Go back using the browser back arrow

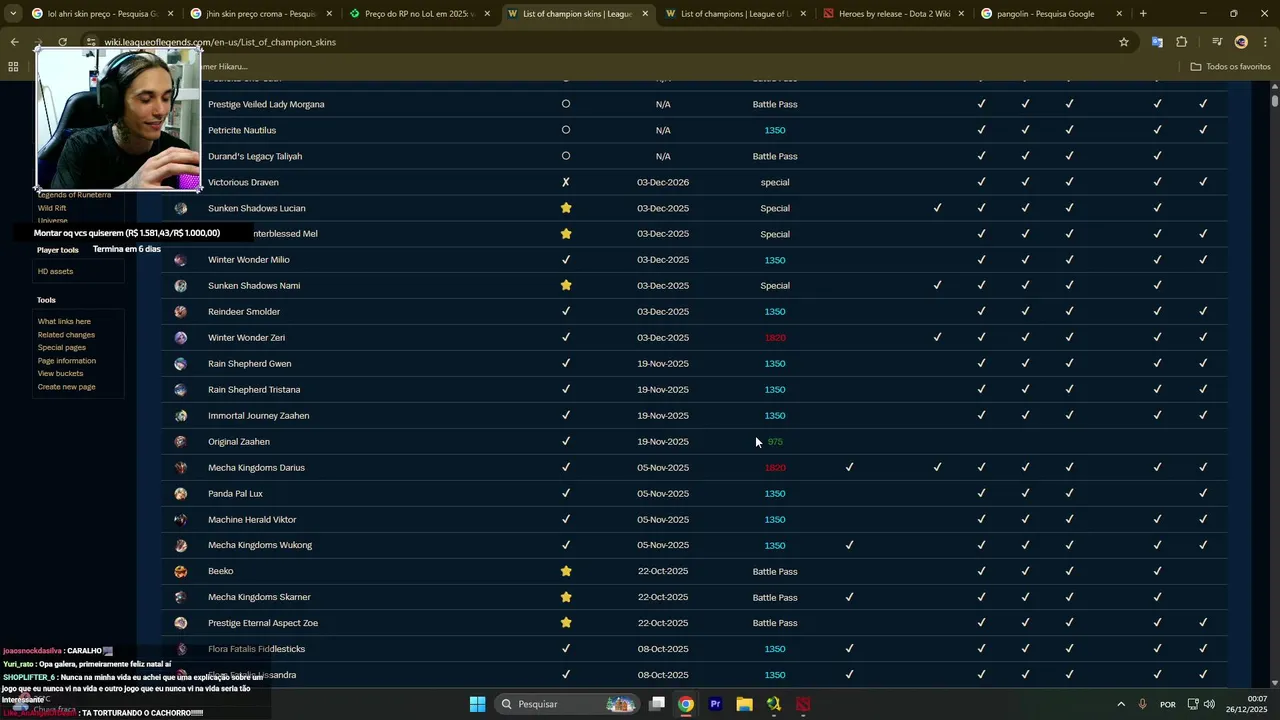[x=14, y=42]
